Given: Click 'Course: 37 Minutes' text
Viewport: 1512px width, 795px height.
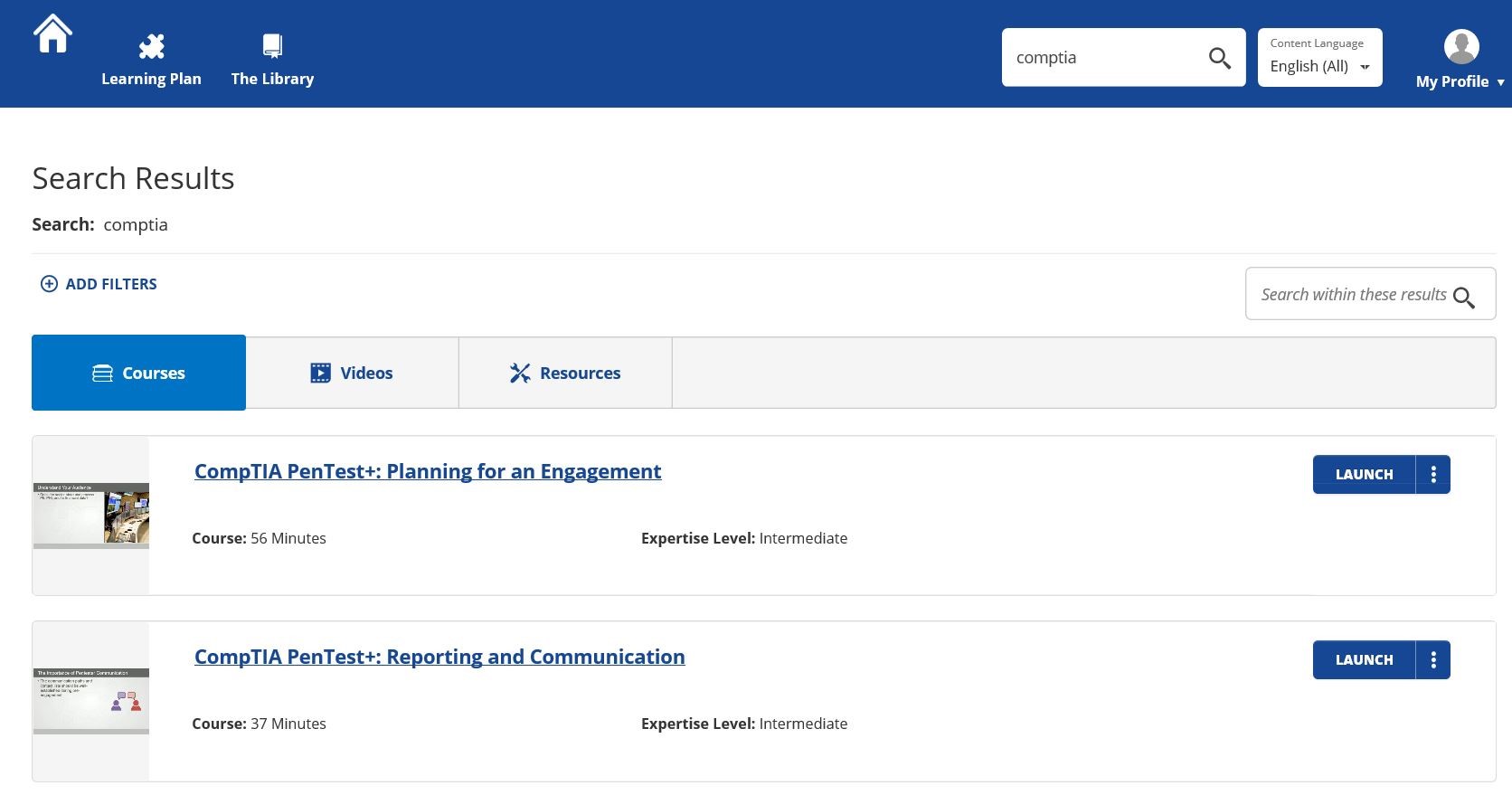Looking at the screenshot, I should pyautogui.click(x=259, y=724).
